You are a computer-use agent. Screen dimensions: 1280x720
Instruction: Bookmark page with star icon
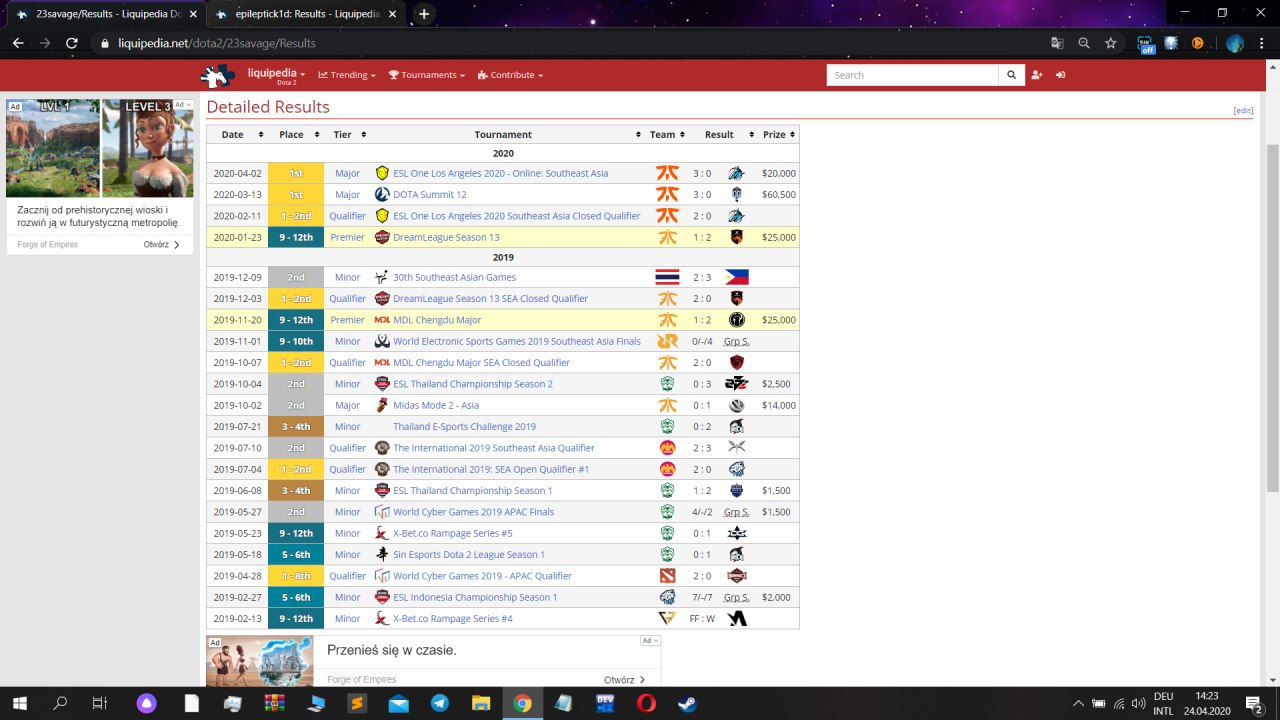tap(1111, 43)
